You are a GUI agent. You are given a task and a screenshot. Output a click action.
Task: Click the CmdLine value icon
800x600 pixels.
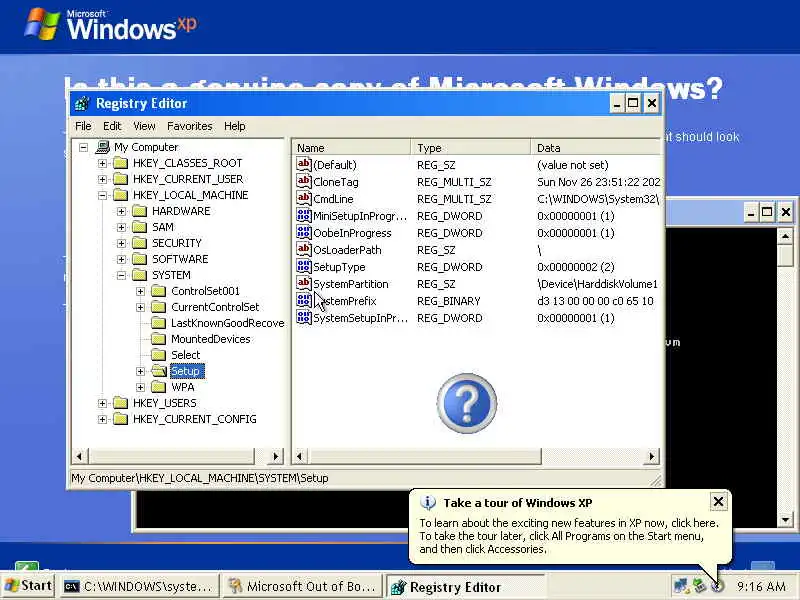[x=304, y=198]
